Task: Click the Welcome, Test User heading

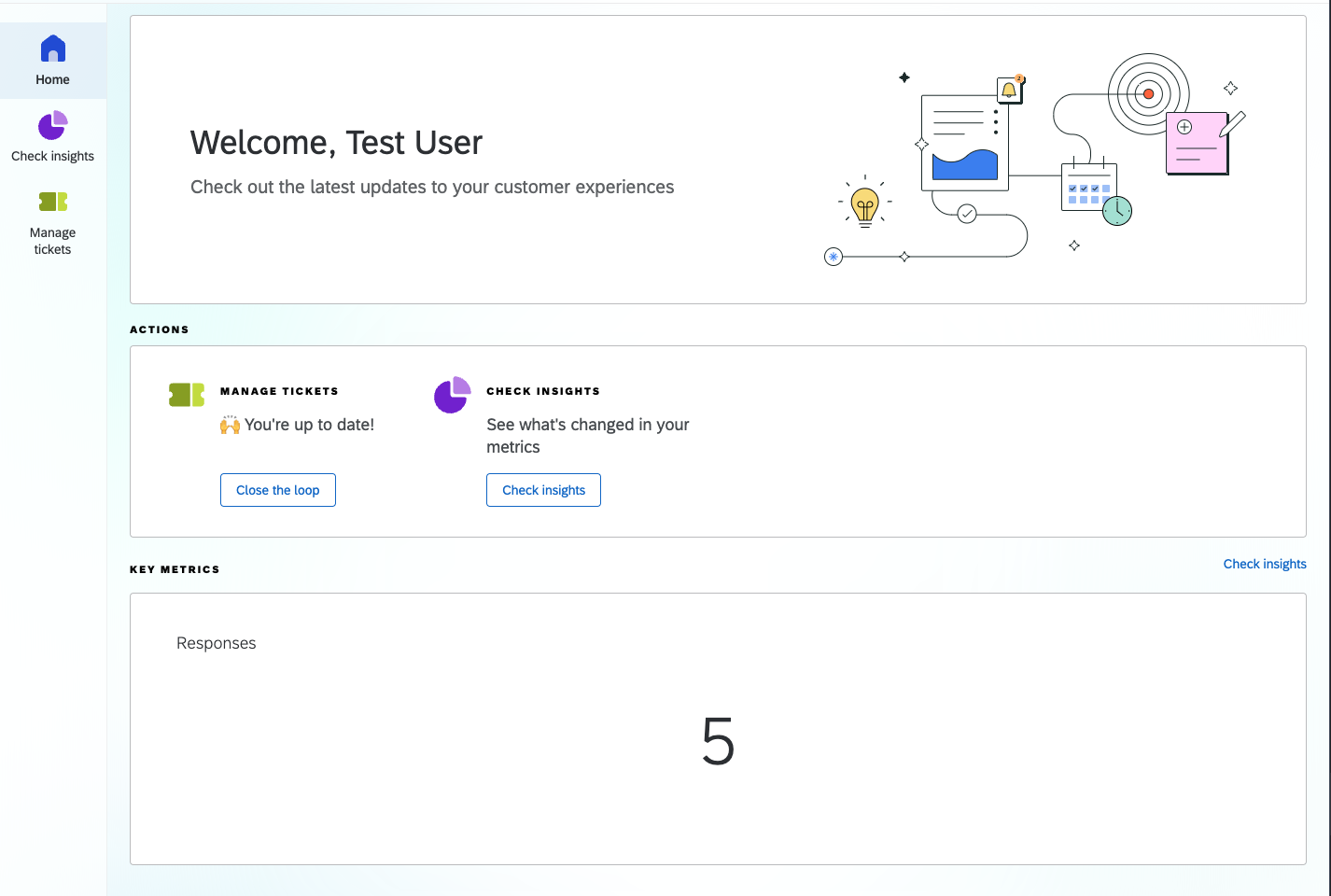Action: click(x=336, y=143)
